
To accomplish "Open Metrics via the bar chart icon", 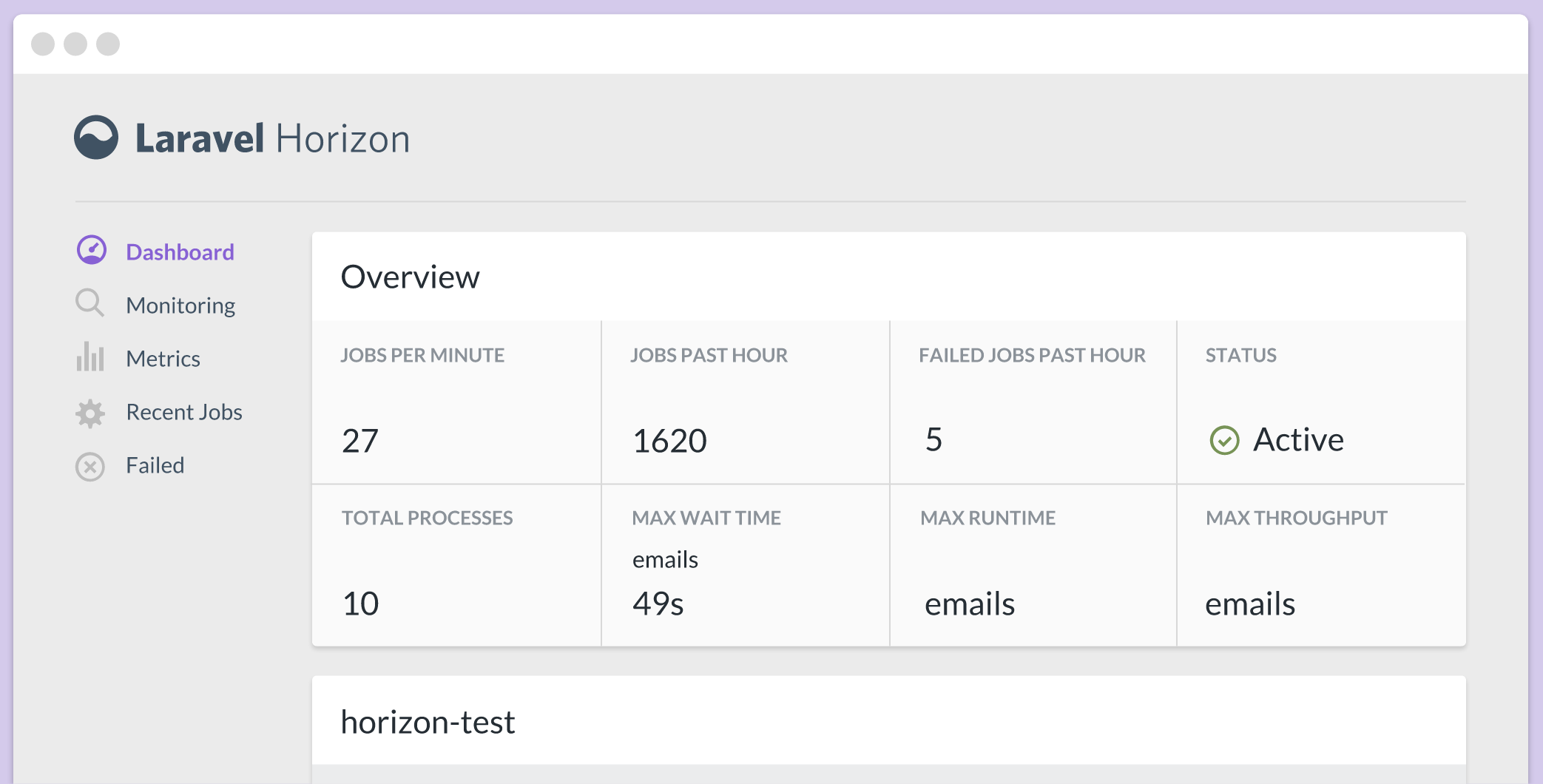I will tap(90, 358).
